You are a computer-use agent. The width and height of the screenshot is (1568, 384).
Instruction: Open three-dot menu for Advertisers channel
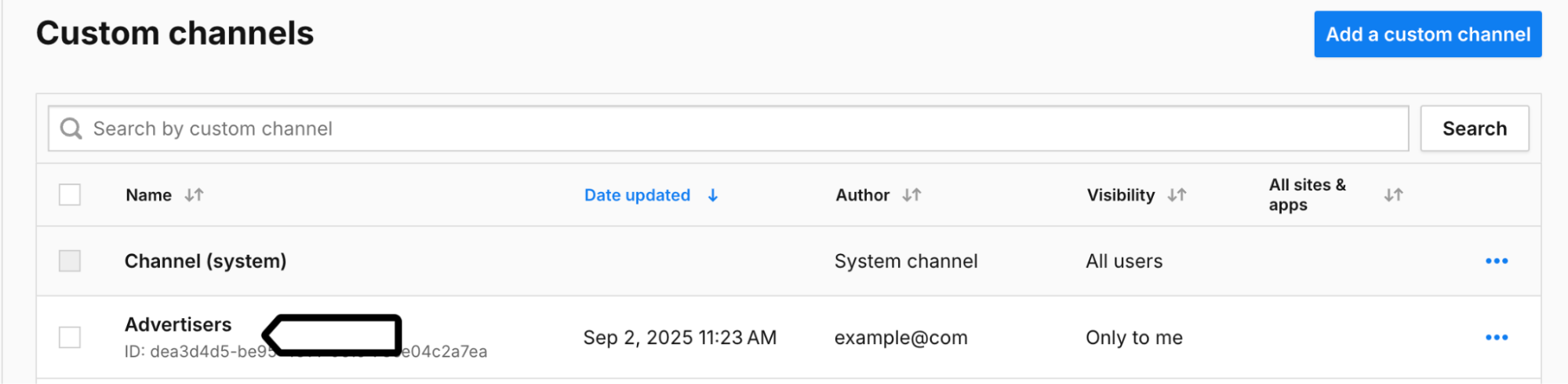click(x=1496, y=338)
